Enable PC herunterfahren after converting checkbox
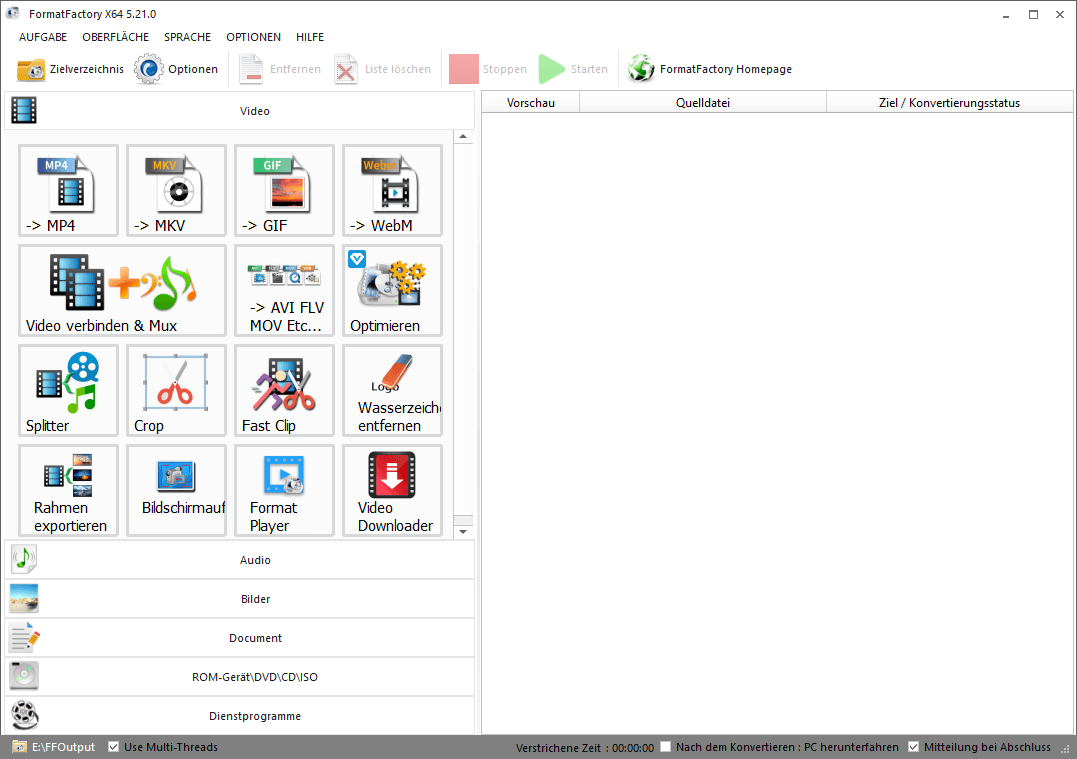Image resolution: width=1077 pixels, height=759 pixels. coord(666,747)
